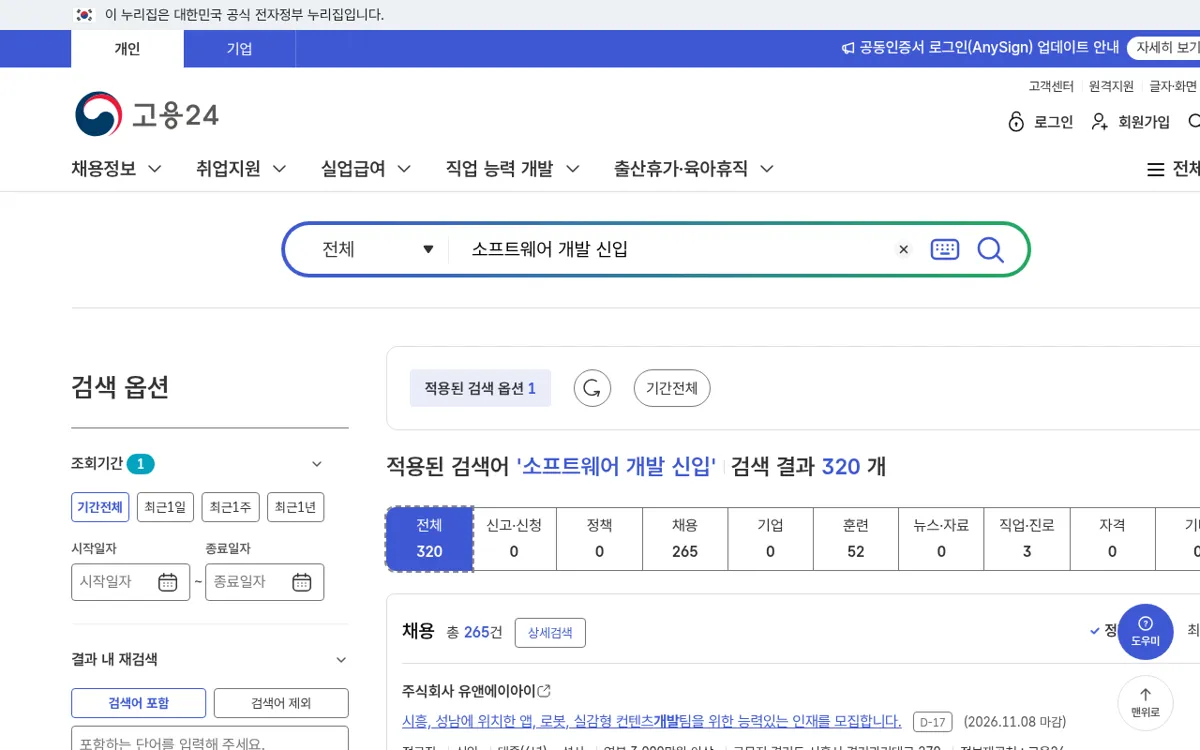Viewport: 1200px width, 750px height.
Task: Open the virtual keyboard icon in search bar
Action: [x=945, y=250]
